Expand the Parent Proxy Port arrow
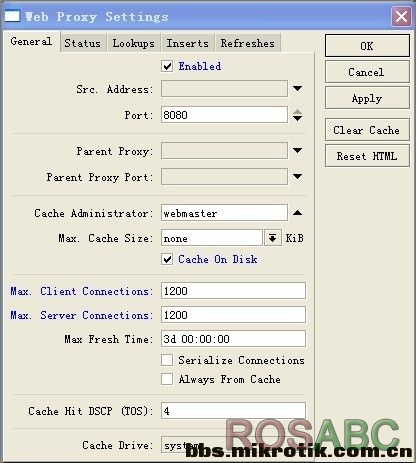This screenshot has width=416, height=463. pos(297,176)
